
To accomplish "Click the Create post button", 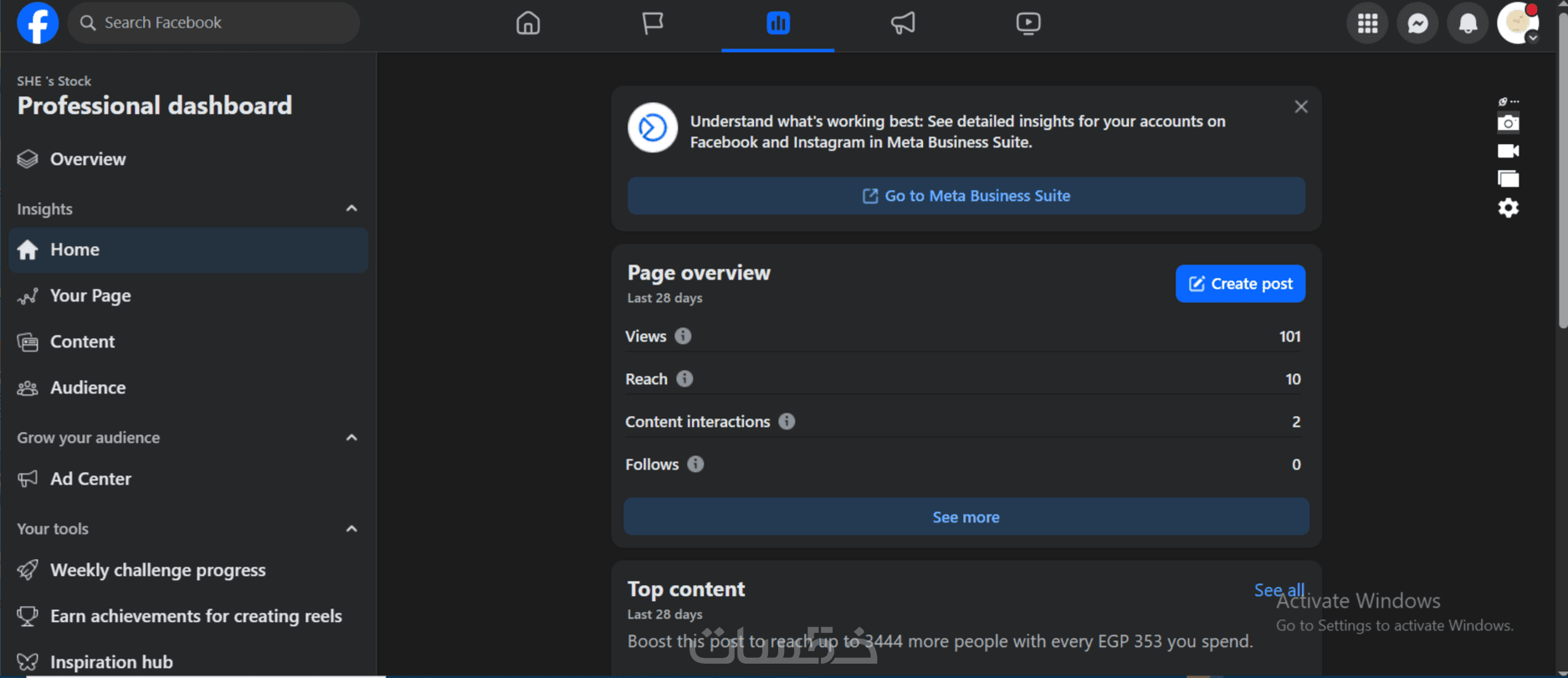I will 1240,284.
